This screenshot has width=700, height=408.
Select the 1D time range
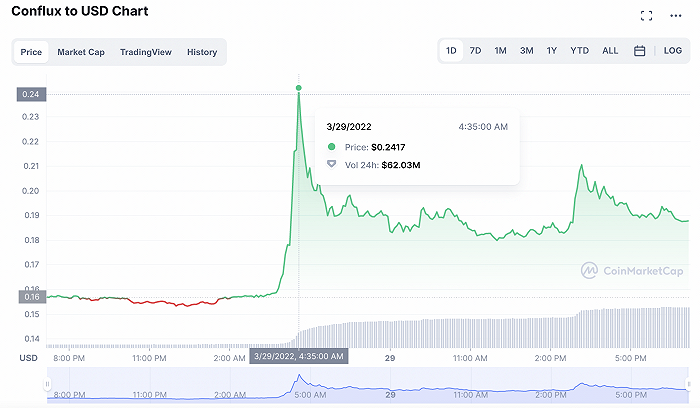[451, 51]
